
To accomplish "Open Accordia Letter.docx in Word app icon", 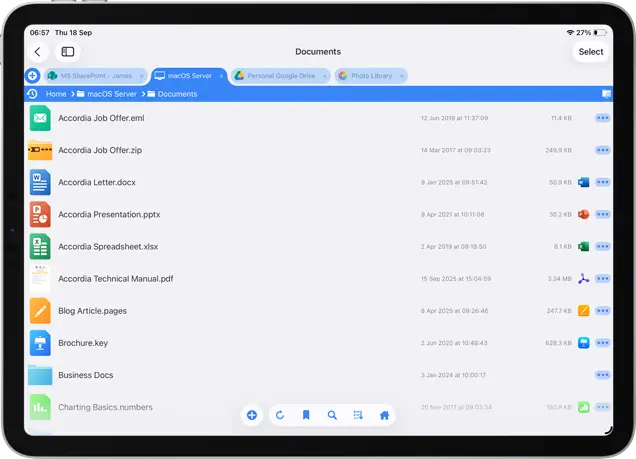I will (584, 183).
